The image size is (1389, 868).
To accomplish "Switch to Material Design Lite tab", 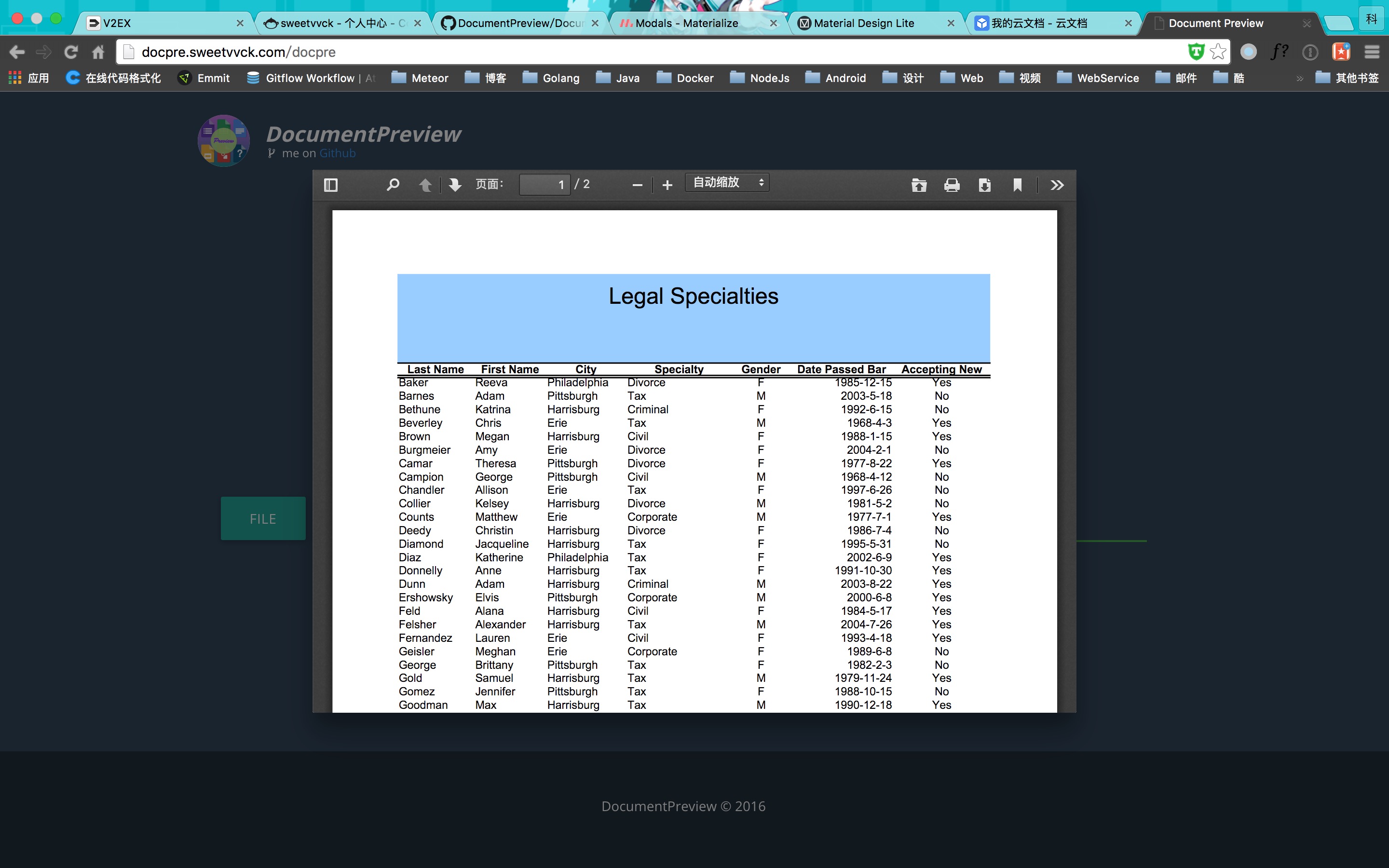I will tap(864, 23).
